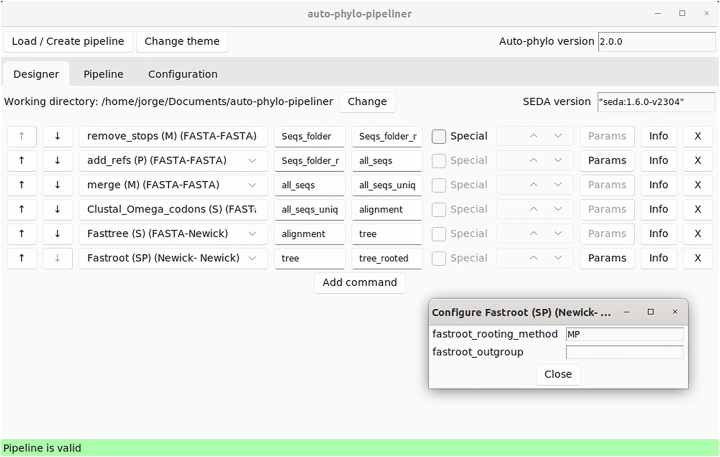
Task: Delete the Fastroot command with X
Action: pos(697,258)
